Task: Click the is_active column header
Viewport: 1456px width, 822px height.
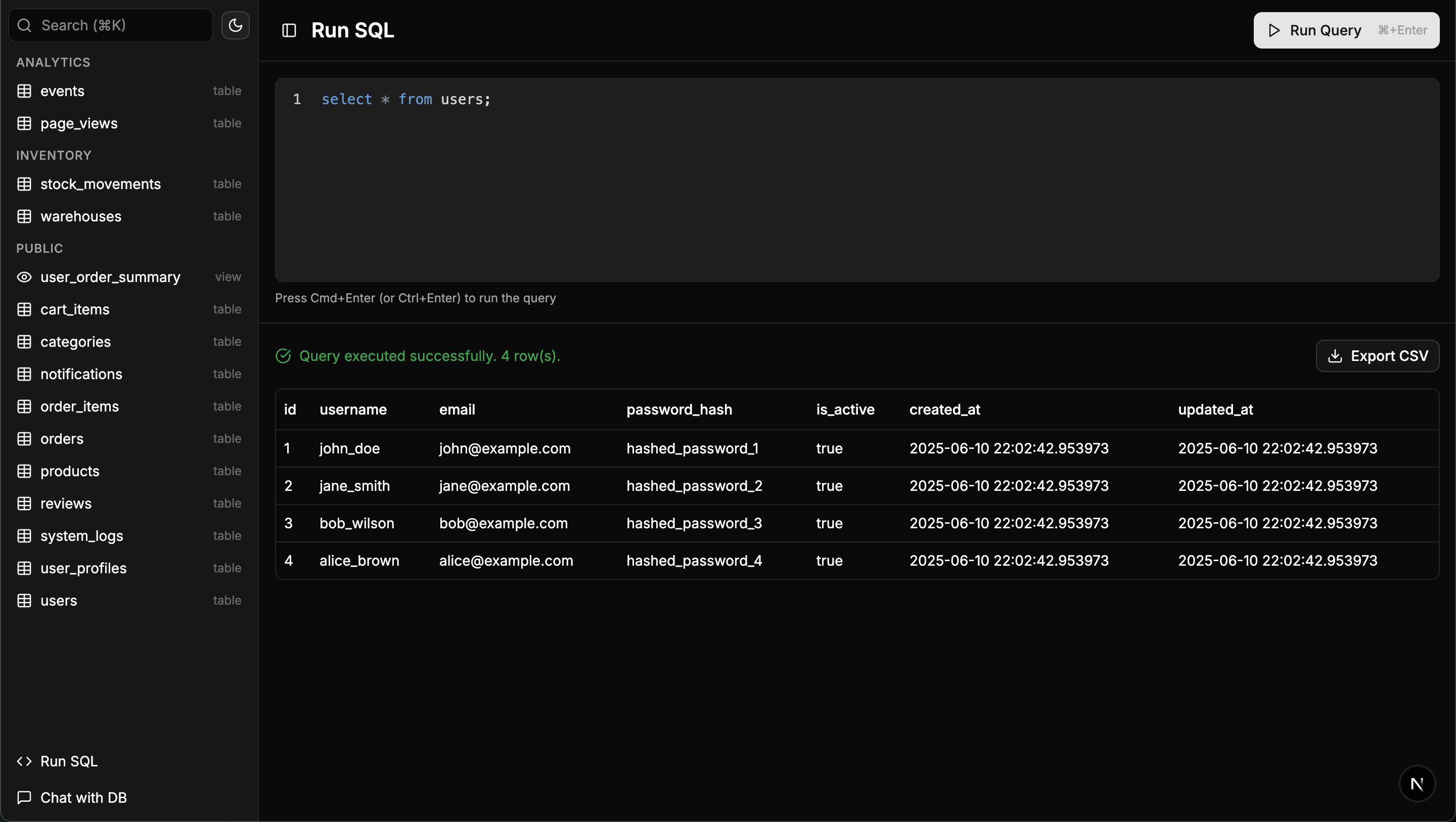Action: click(x=846, y=410)
